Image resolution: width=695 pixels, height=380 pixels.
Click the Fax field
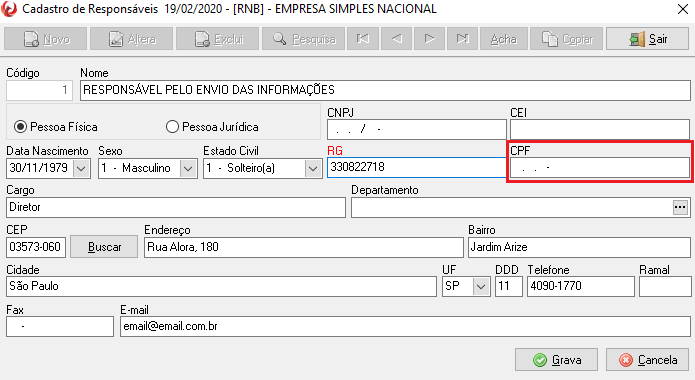pos(60,326)
